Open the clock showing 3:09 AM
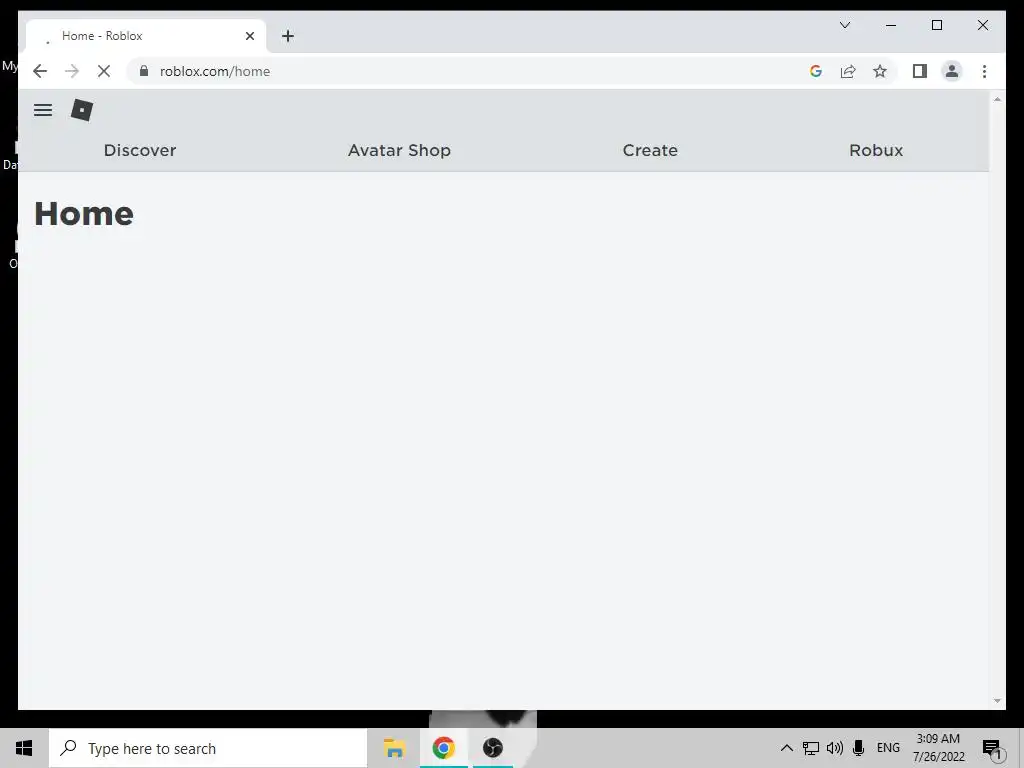Screen dimensions: 1024x768 pos(938,748)
